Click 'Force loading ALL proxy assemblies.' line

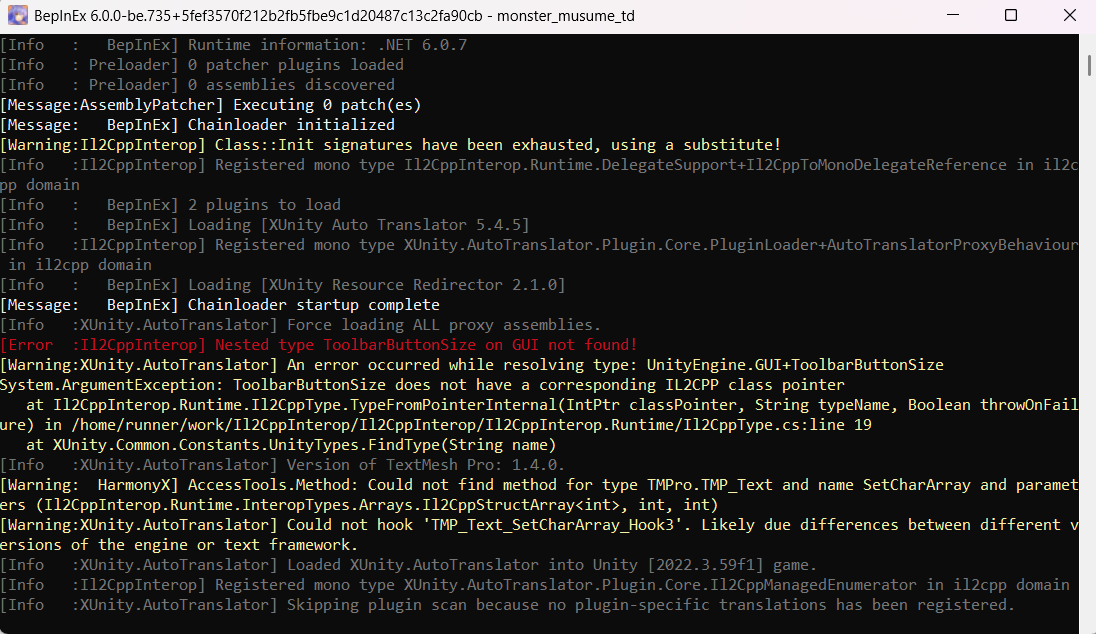301,325
